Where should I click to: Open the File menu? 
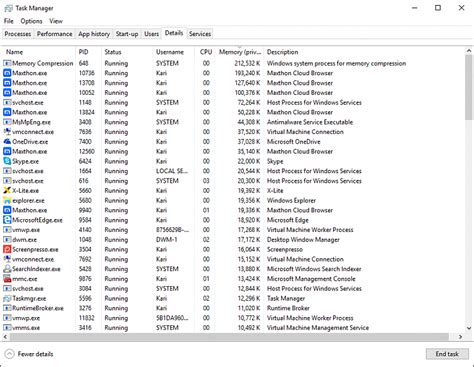[x=9, y=21]
